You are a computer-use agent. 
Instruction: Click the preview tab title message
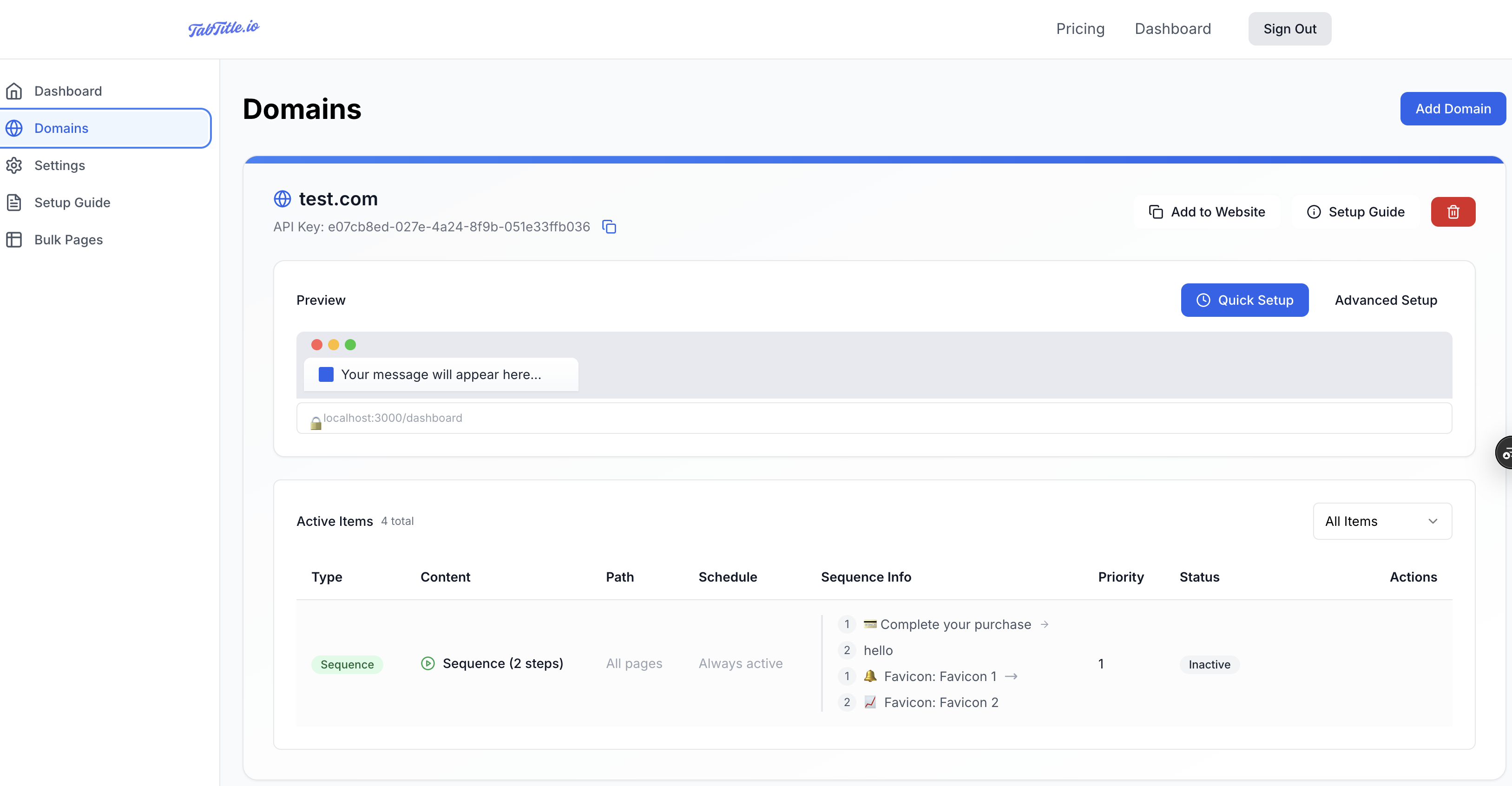pos(441,374)
